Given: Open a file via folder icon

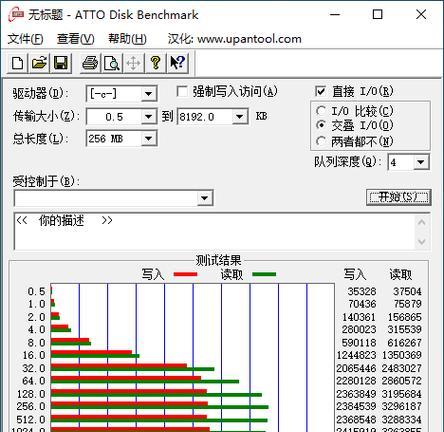Looking at the screenshot, I should click(39, 63).
